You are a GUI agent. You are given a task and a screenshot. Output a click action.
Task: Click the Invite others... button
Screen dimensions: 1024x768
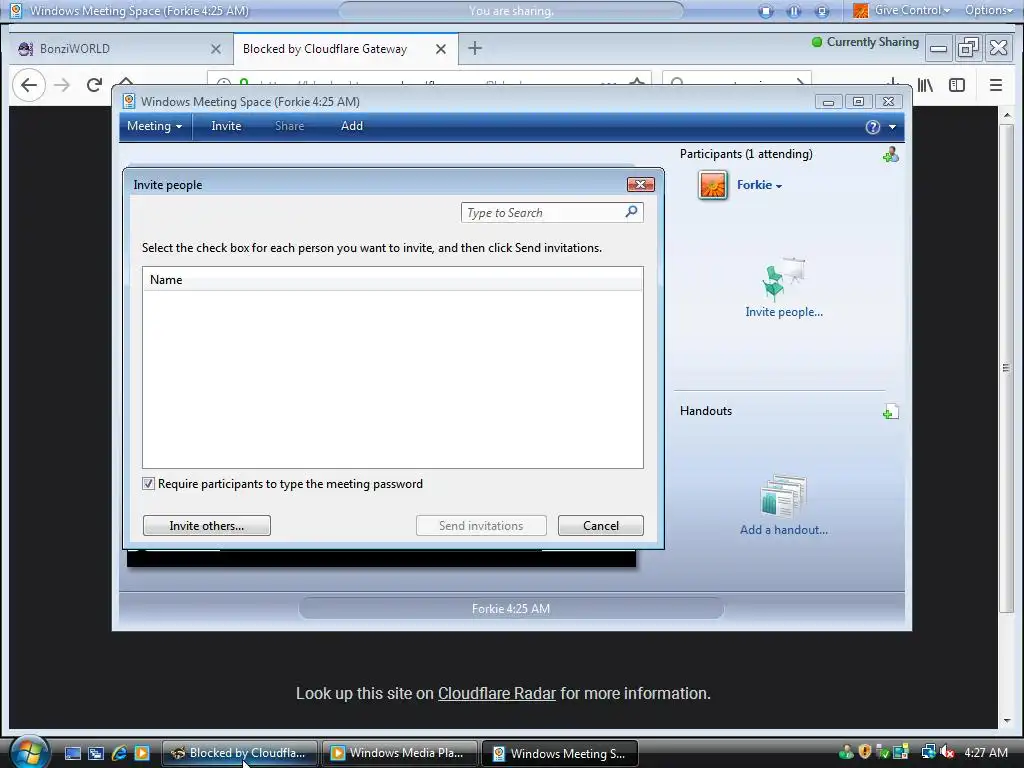tap(206, 526)
